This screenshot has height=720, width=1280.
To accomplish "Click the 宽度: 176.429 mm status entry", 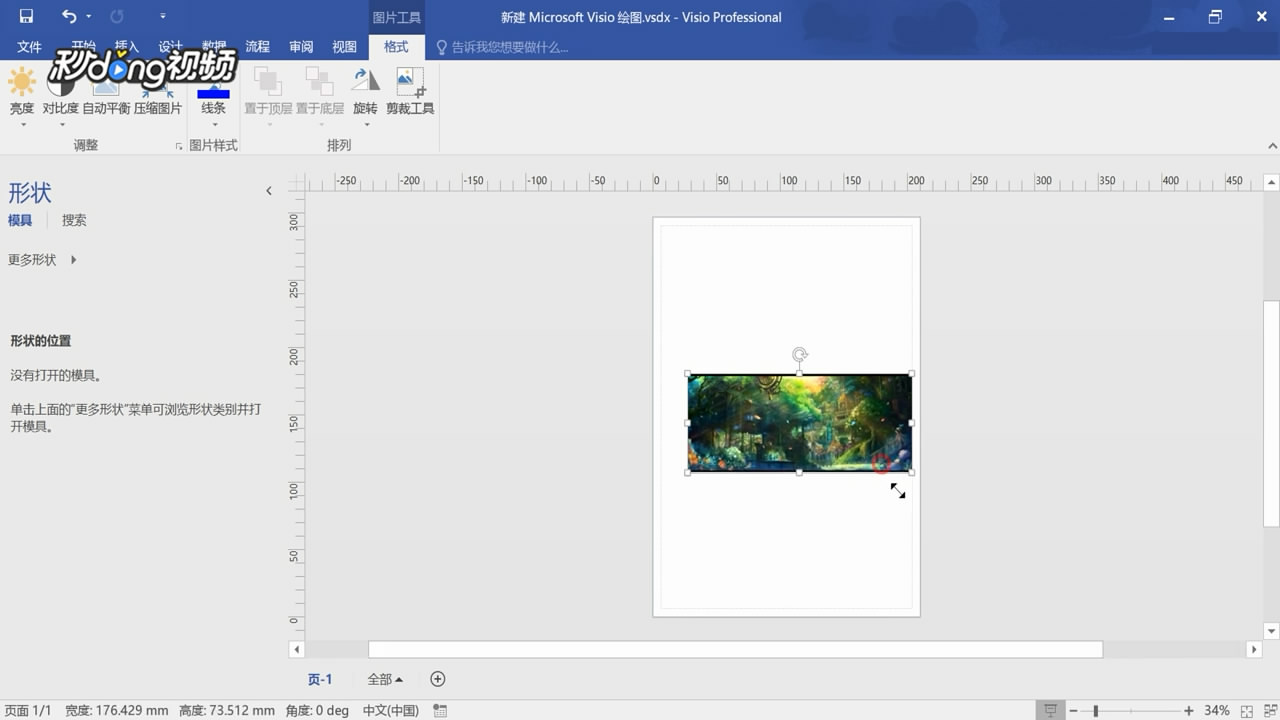I will (117, 710).
